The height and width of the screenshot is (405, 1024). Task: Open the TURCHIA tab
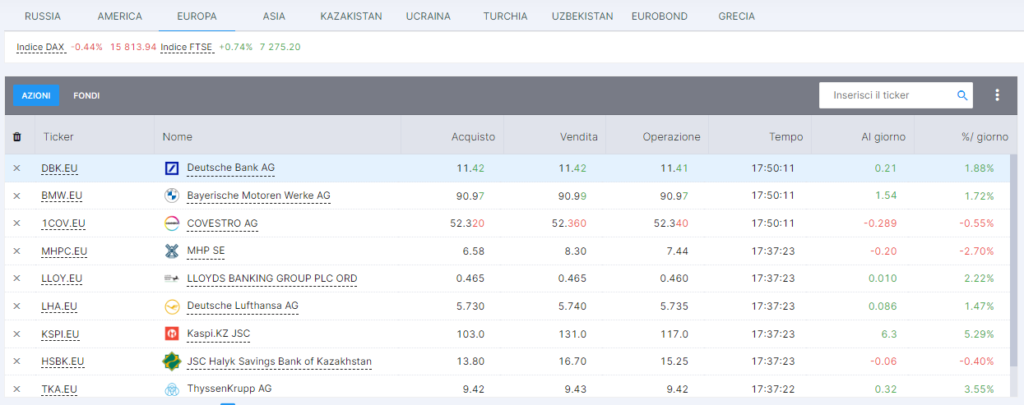(x=505, y=16)
